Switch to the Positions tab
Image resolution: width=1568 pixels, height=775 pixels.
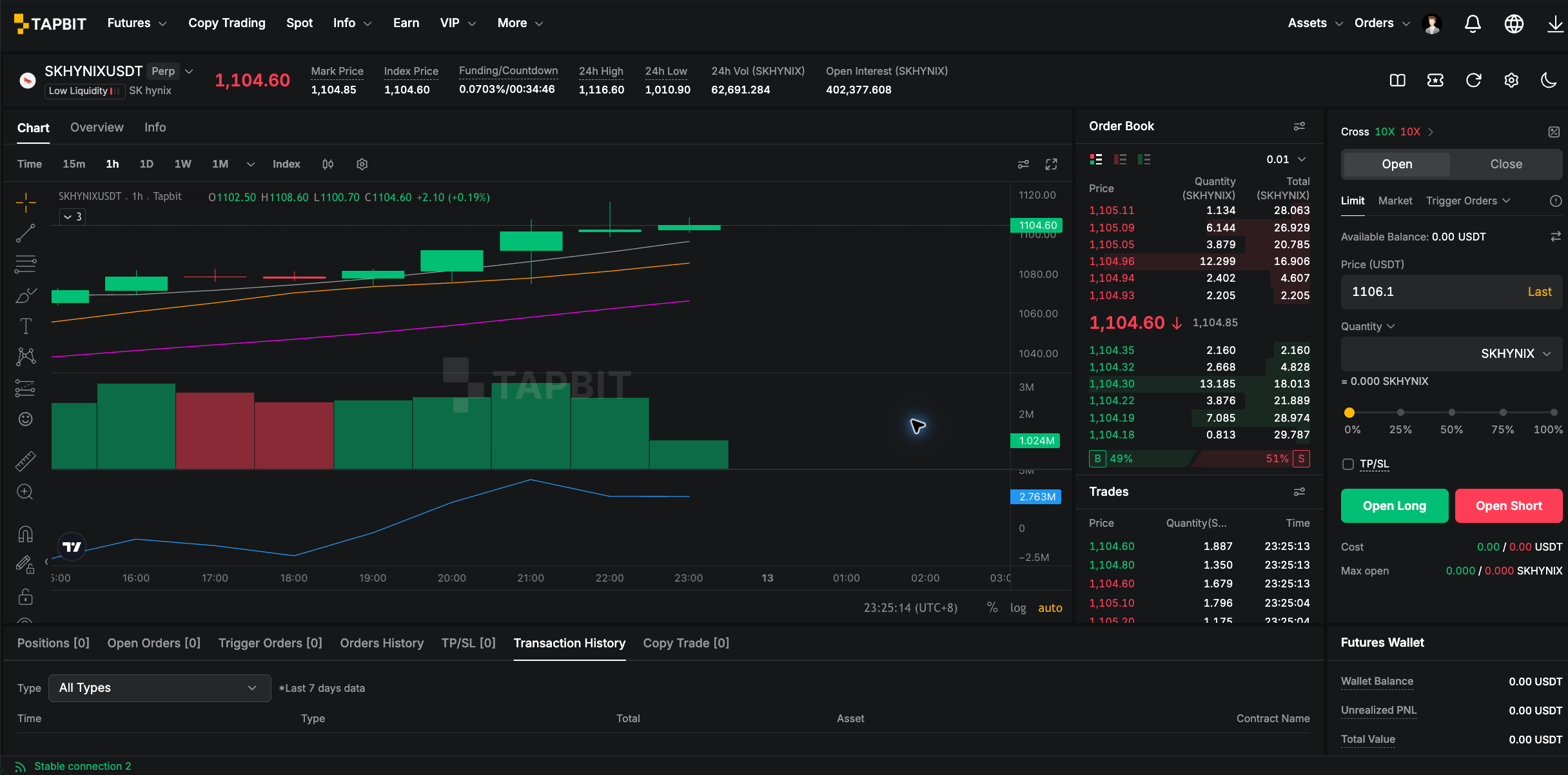[x=54, y=643]
